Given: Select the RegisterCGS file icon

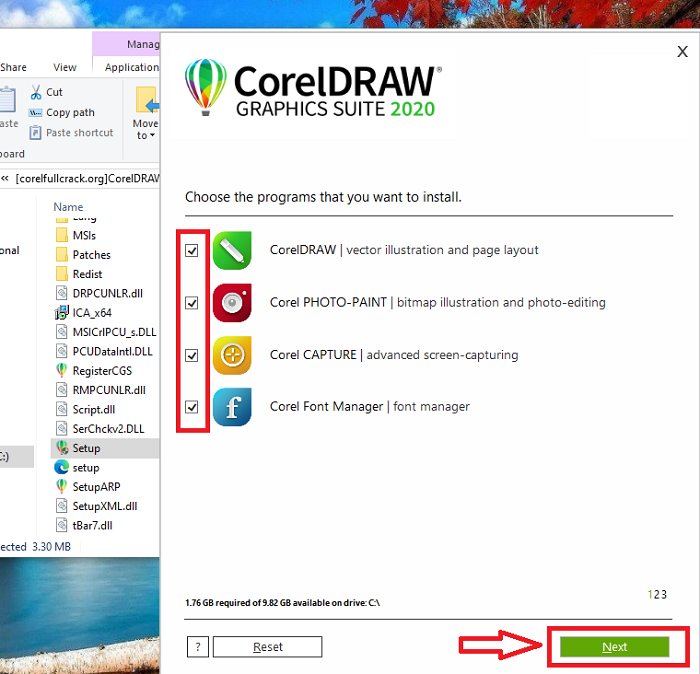Looking at the screenshot, I should click(62, 371).
